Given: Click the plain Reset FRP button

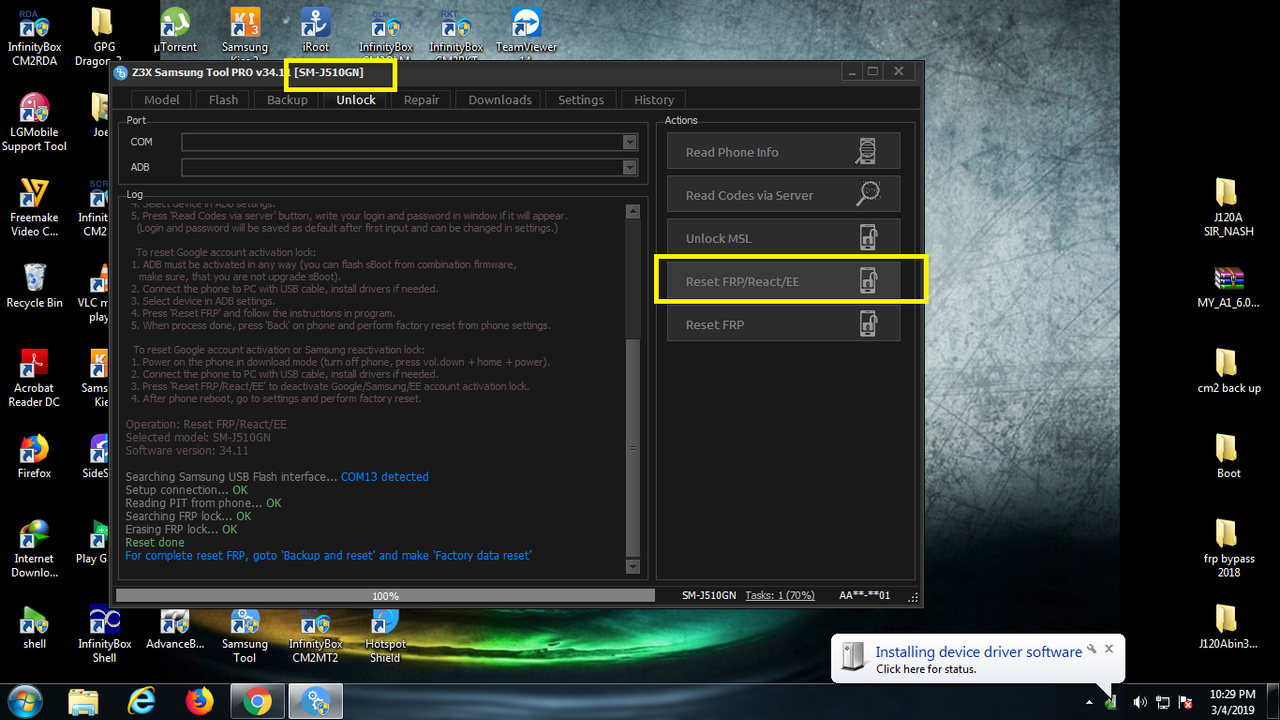Looking at the screenshot, I should coord(784,324).
